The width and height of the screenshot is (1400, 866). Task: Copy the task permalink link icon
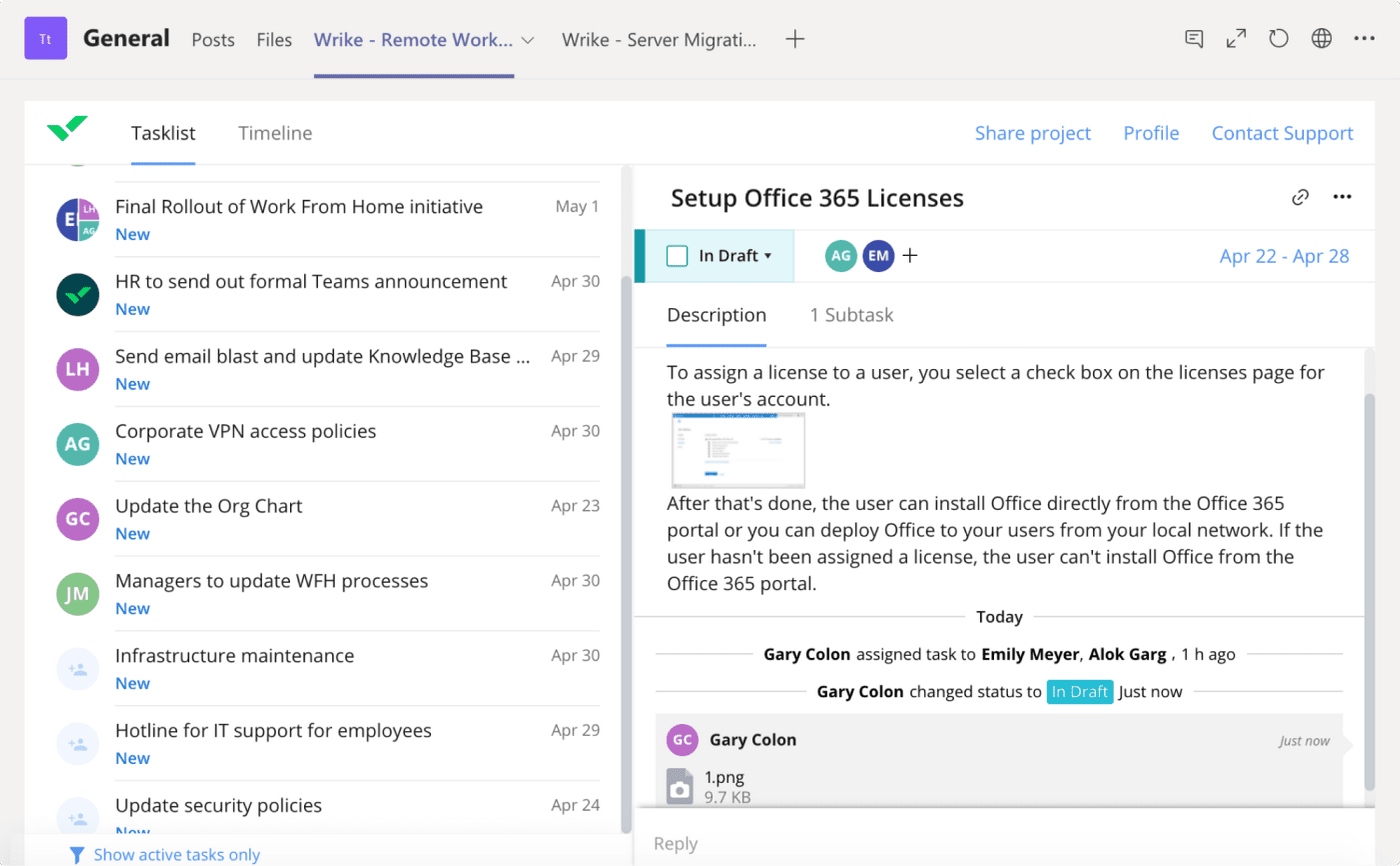pyautogui.click(x=1300, y=198)
